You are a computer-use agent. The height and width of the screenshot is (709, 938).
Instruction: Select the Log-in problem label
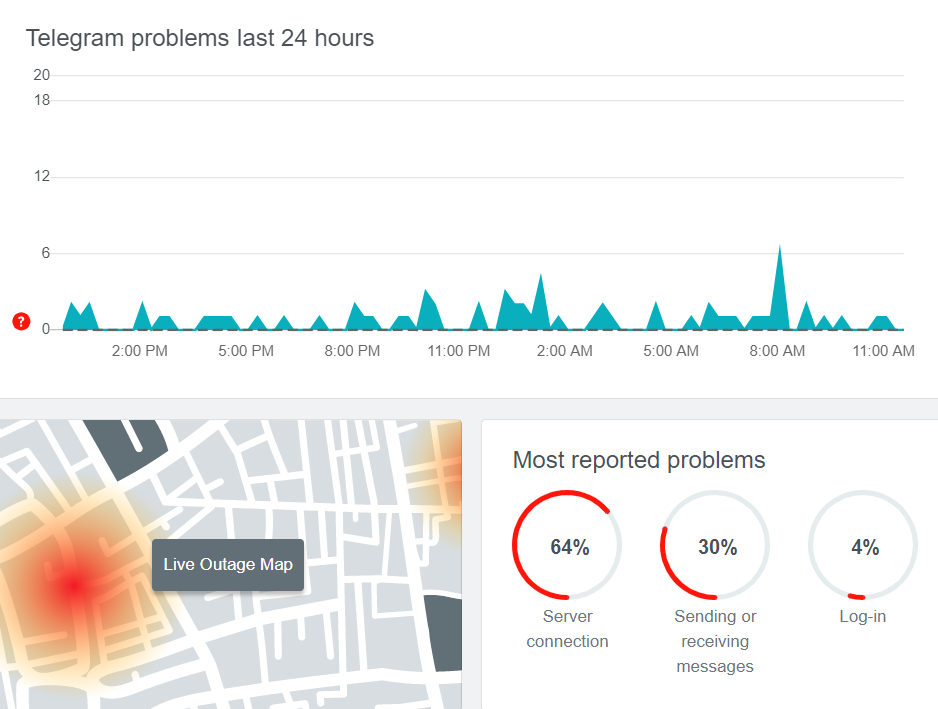(862, 616)
